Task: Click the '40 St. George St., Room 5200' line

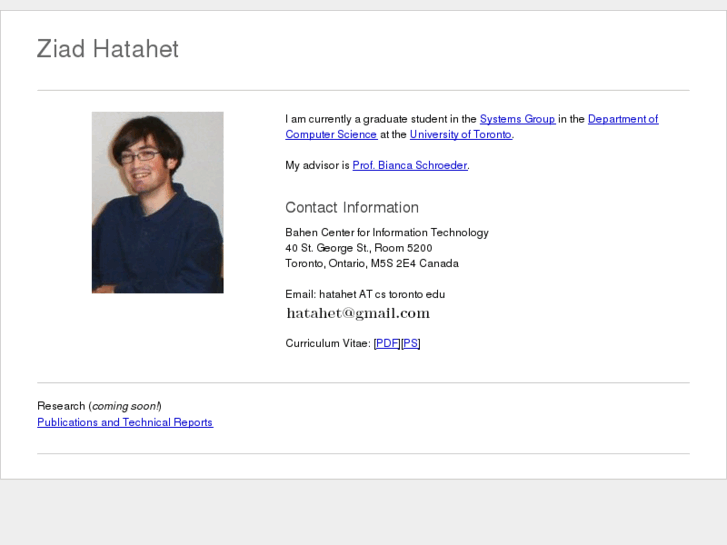Action: tap(359, 248)
